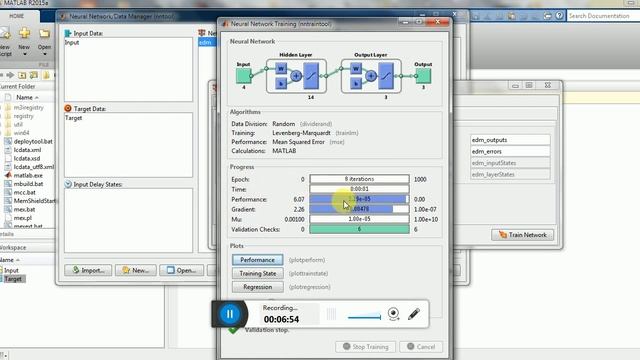Click the Input Data panel icon
640x360 pixels.
point(68,33)
